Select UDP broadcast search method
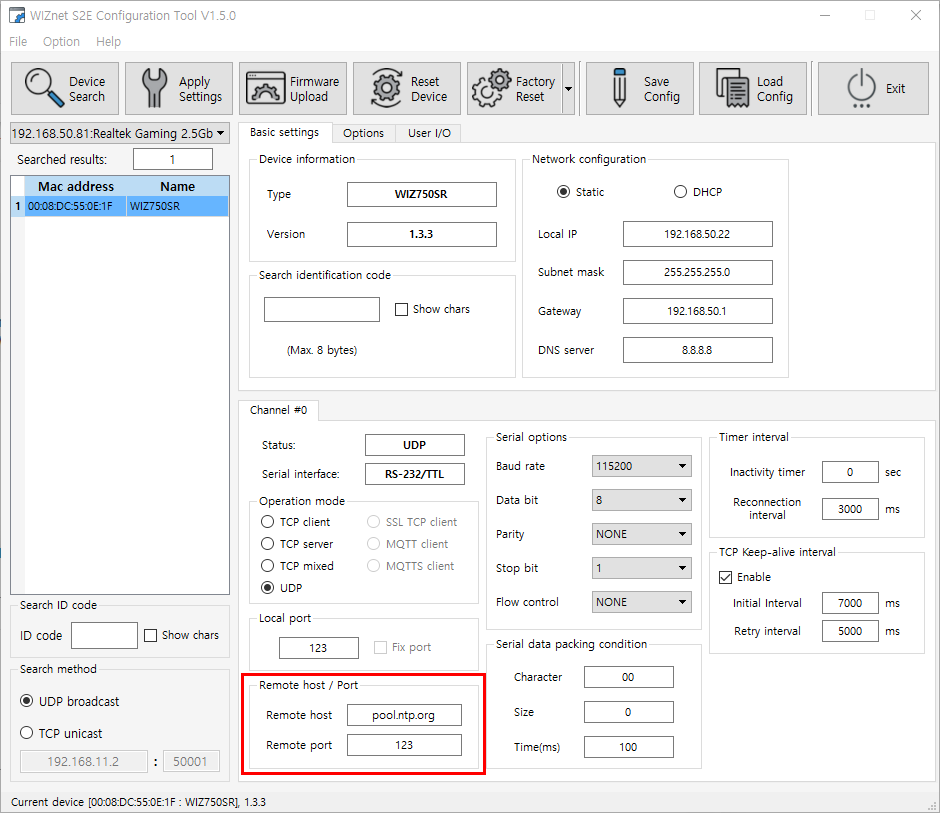This screenshot has height=813, width=940. point(26,701)
